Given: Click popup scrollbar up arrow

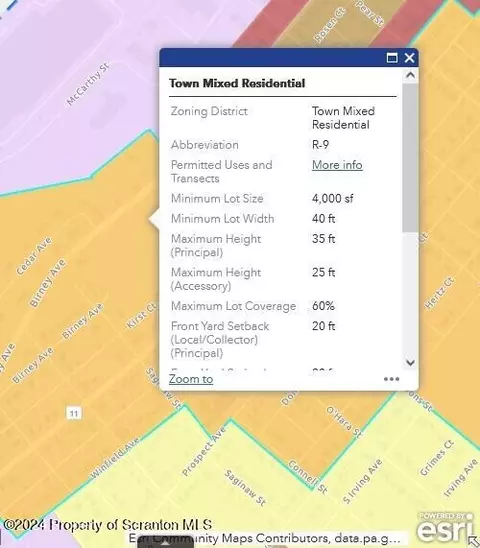Looking at the screenshot, I should pyautogui.click(x=410, y=75).
